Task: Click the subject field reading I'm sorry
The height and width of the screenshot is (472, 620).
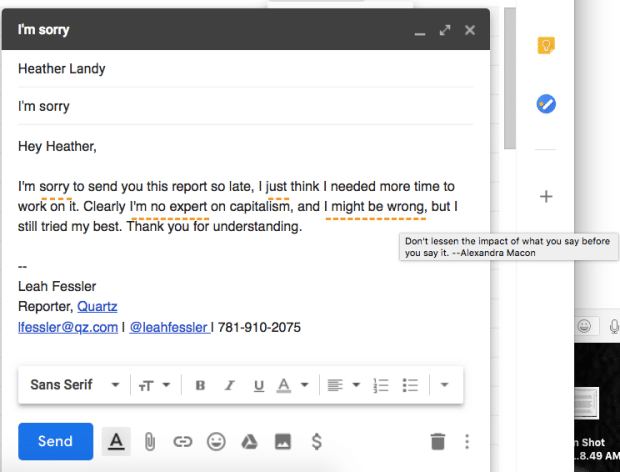Action: click(250, 105)
